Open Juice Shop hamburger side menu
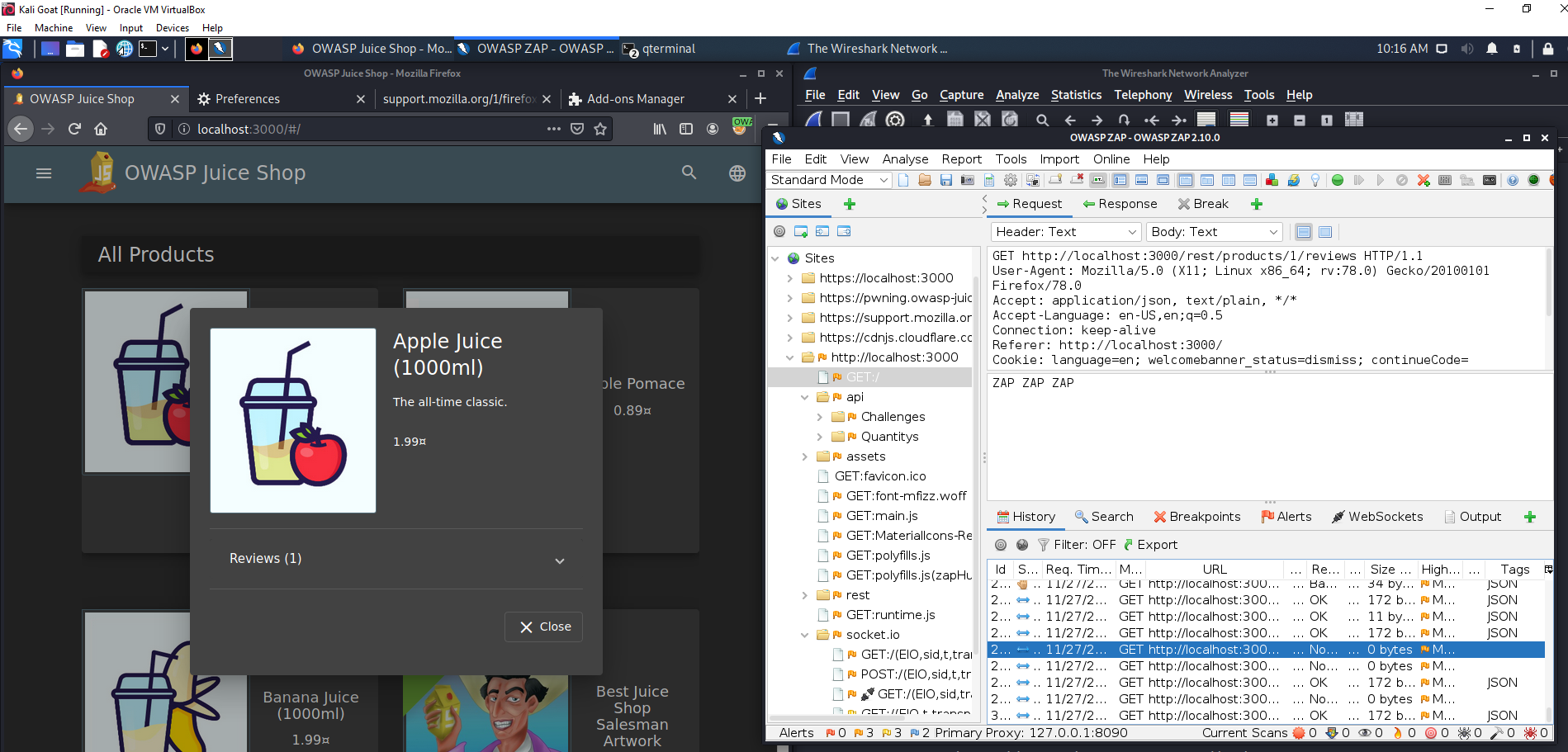The height and width of the screenshot is (752, 1568). 44,173
